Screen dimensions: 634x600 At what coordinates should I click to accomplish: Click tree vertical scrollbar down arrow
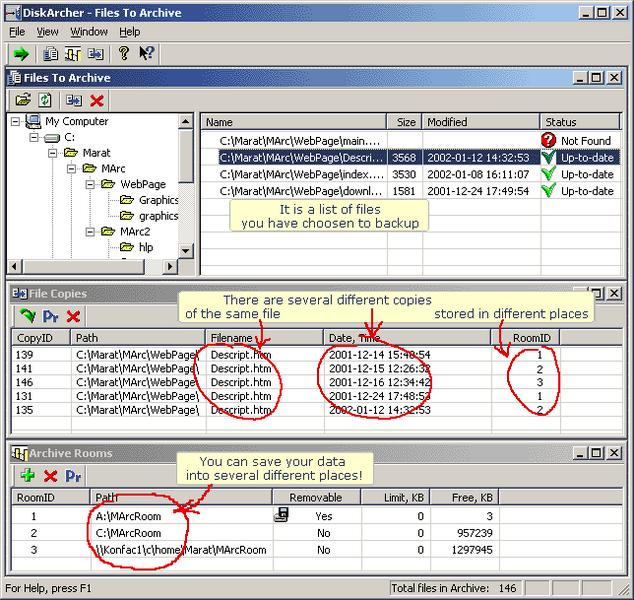click(x=186, y=251)
